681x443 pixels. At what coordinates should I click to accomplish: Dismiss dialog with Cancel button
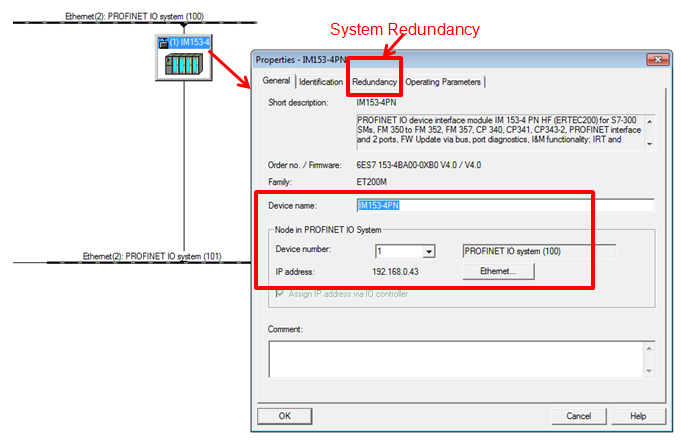[579, 416]
